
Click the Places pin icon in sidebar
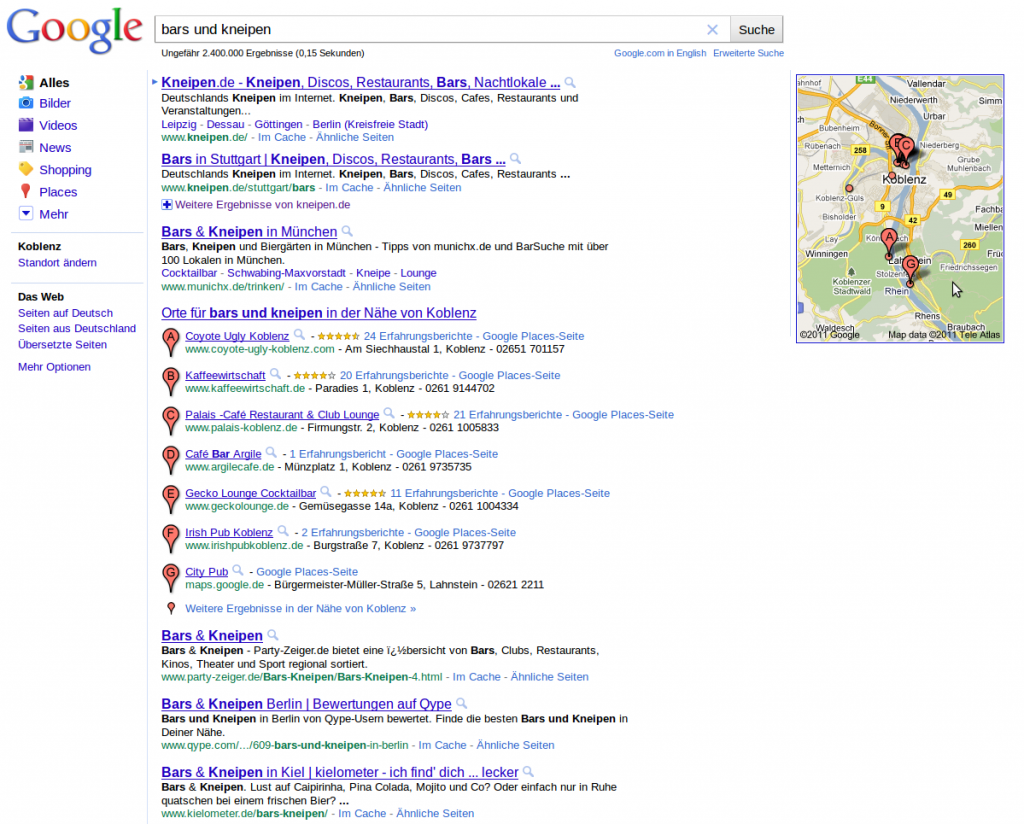26,192
